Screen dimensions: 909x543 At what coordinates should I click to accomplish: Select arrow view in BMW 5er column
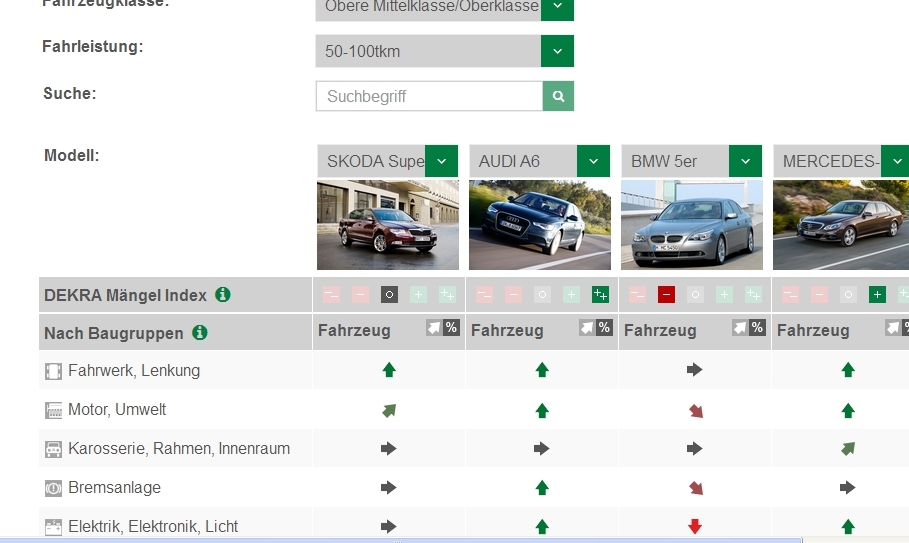coord(741,328)
